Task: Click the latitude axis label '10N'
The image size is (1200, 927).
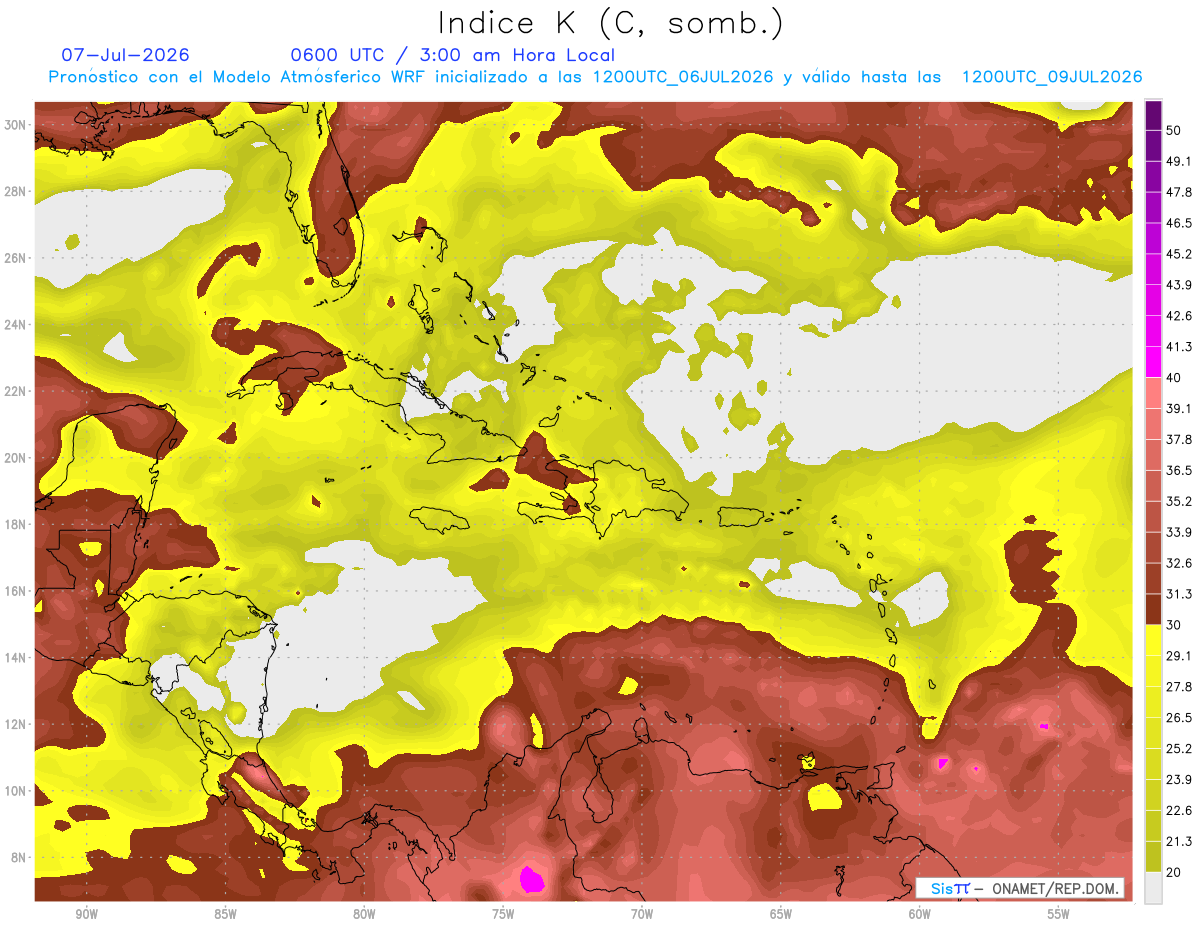Action: (15, 791)
